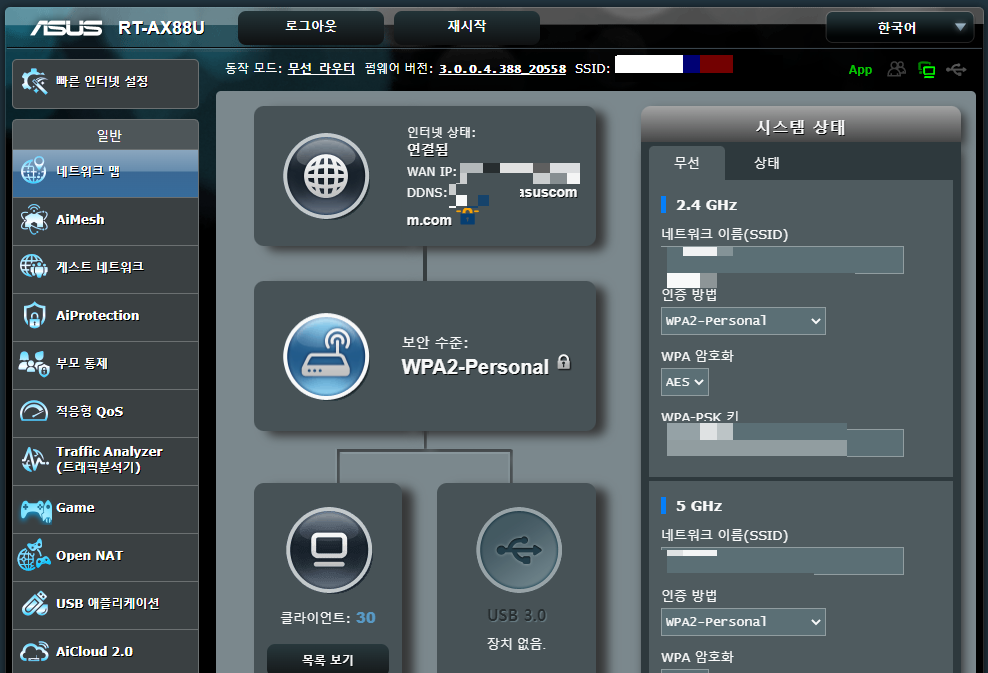The height and width of the screenshot is (673, 988).
Task: Select the Traffic Analyzer menu item
Action: coord(105,459)
